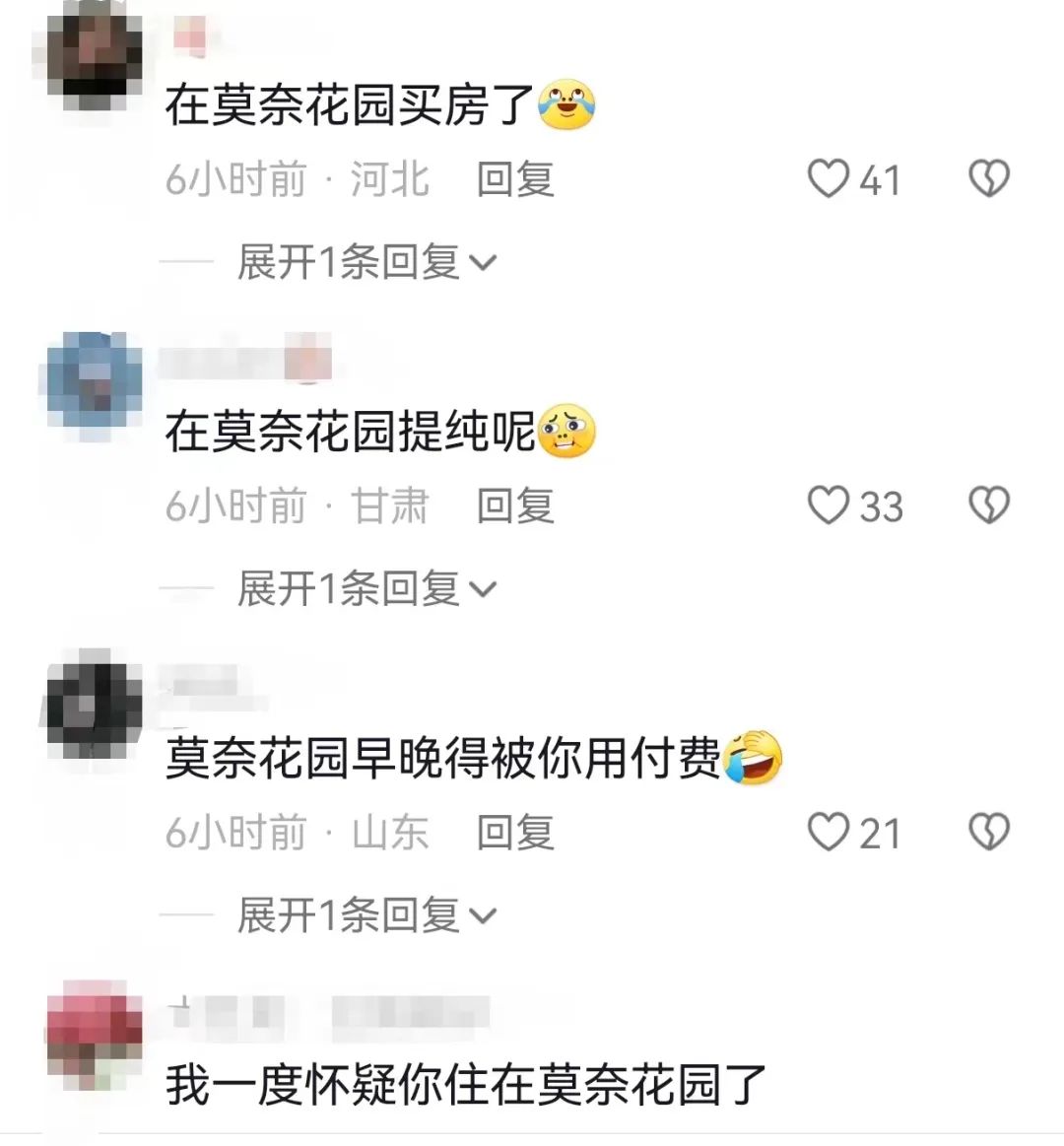Reply to the 河北 comment
The height and width of the screenshot is (1146, 1064).
coord(515,179)
